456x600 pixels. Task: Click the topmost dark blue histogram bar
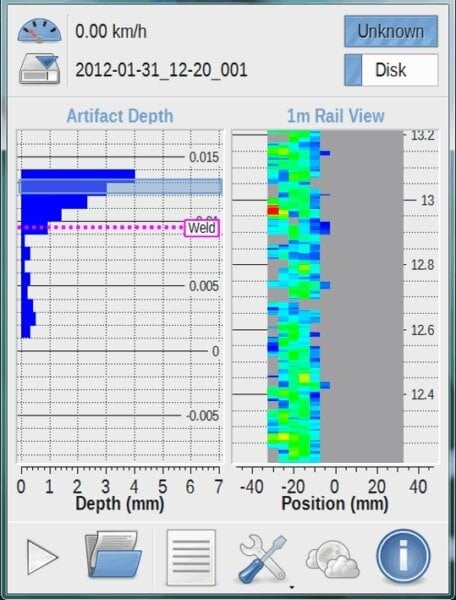(78, 174)
